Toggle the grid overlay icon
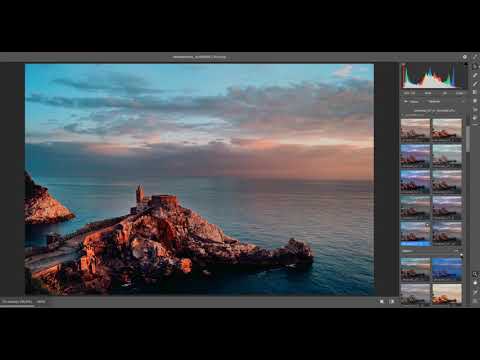The width and height of the screenshot is (480, 360). click(x=475, y=301)
